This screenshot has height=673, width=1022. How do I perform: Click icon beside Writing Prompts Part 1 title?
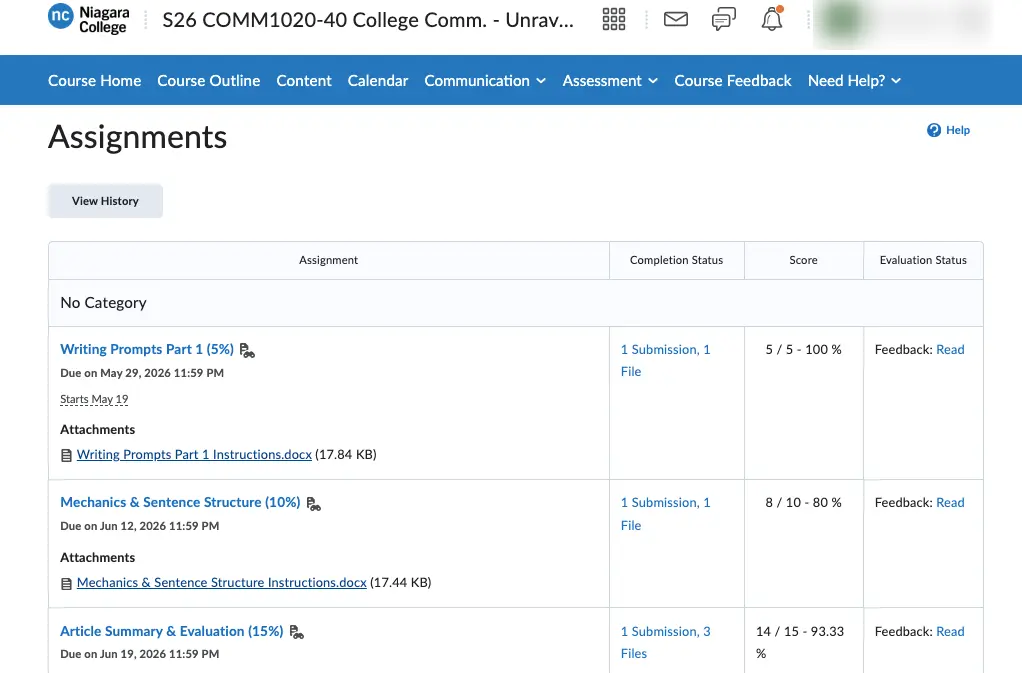click(x=247, y=351)
